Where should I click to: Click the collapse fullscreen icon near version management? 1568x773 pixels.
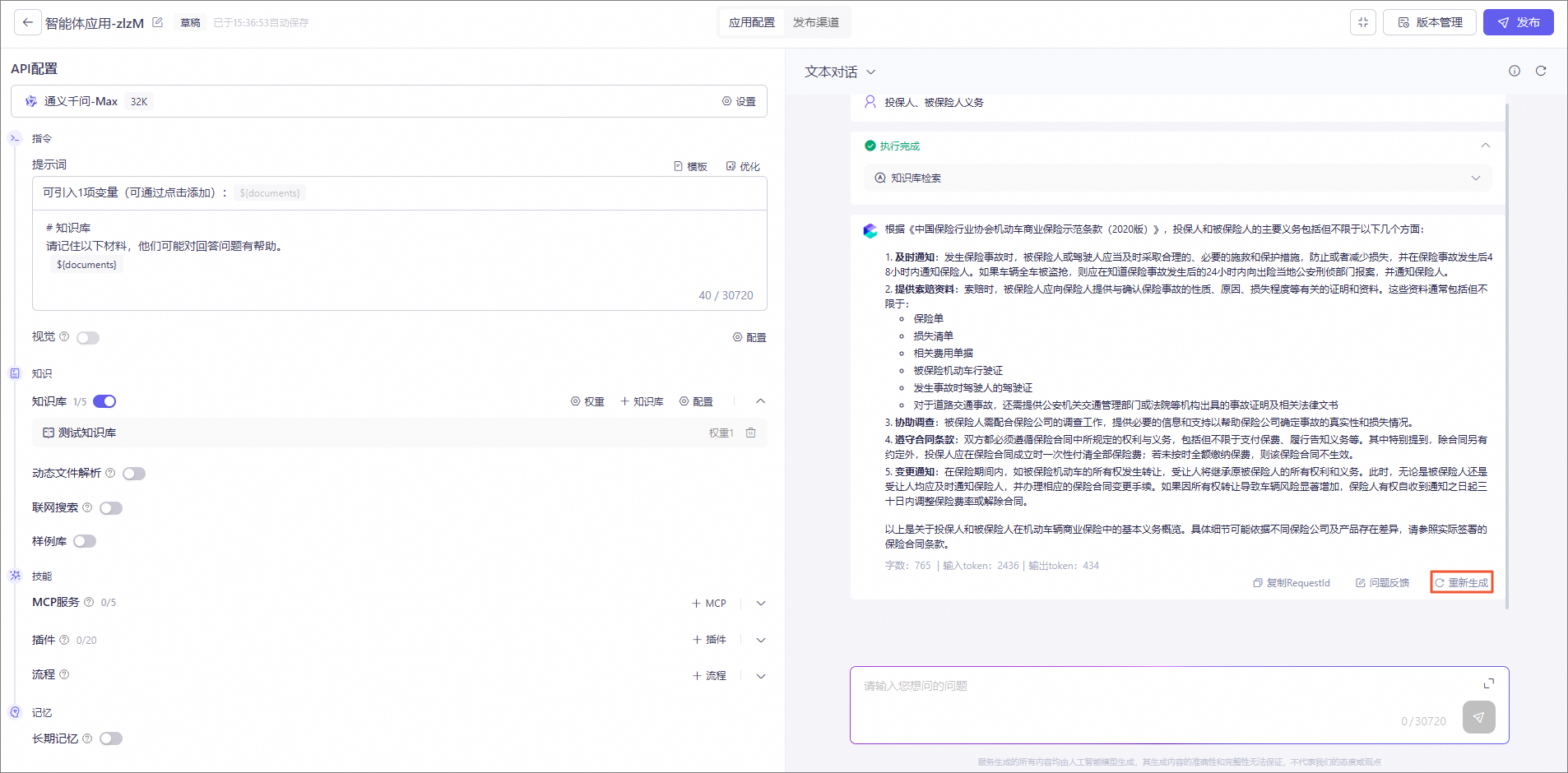coord(1362,22)
